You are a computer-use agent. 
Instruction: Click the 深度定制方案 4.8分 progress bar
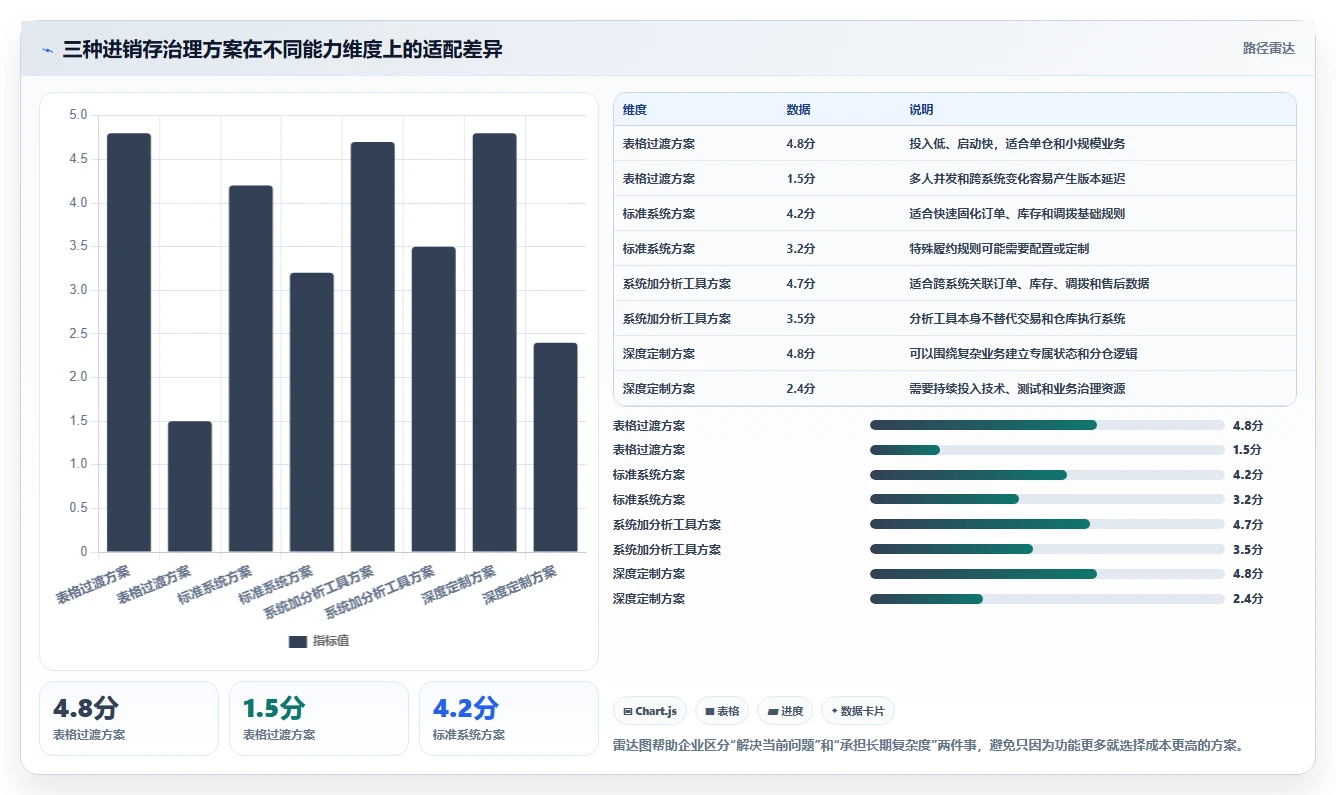(1047, 574)
